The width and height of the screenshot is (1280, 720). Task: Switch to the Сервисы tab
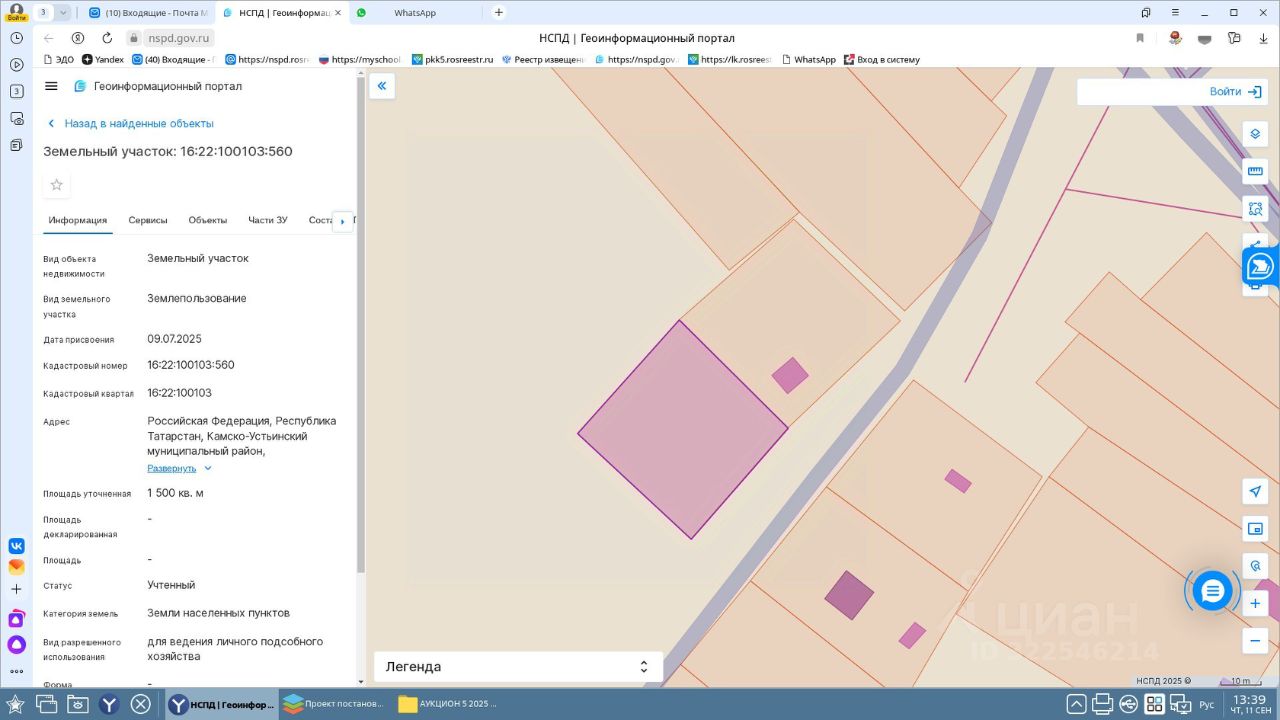click(148, 220)
